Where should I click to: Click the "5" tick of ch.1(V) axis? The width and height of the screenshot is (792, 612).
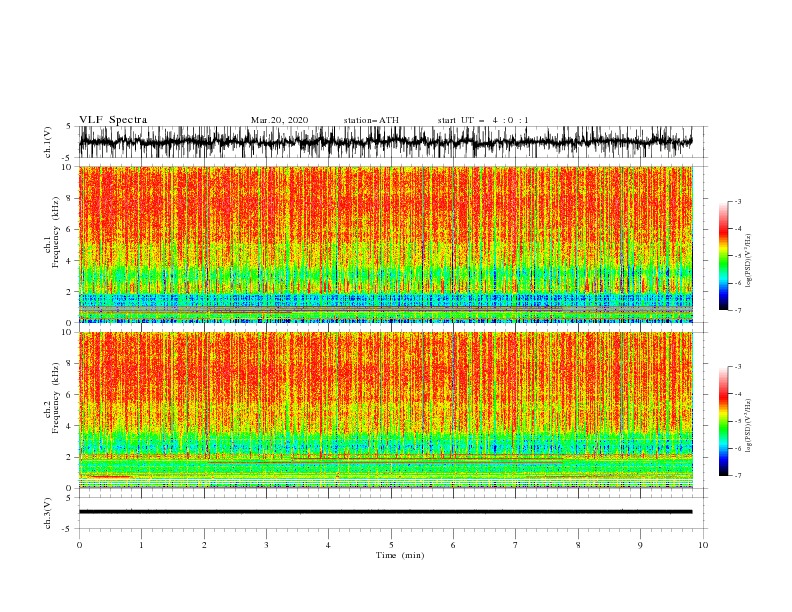[69, 126]
